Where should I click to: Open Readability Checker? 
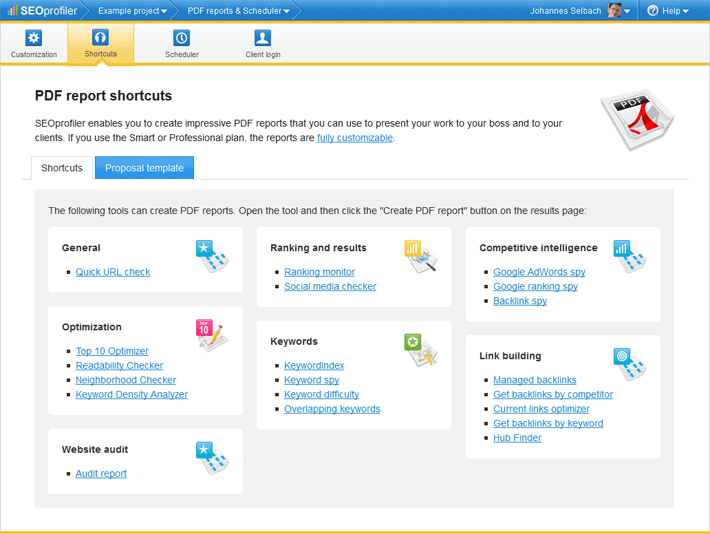pyautogui.click(x=120, y=366)
